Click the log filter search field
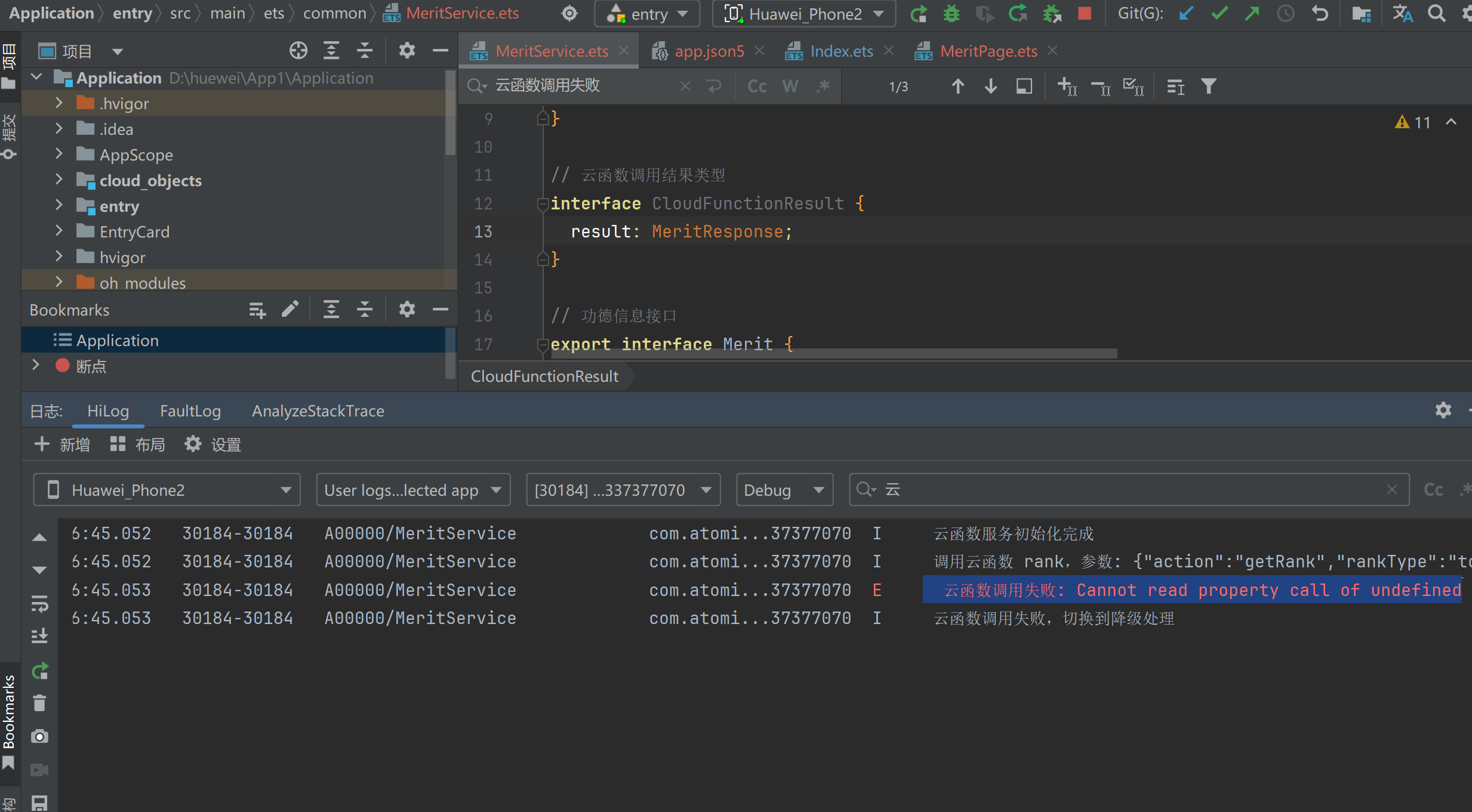Viewport: 1472px width, 812px height. point(1128,490)
